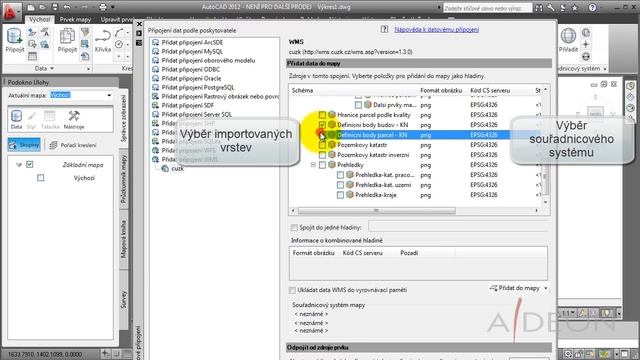This screenshot has height=360, width=640.
Task: Open the Survey side tab
Action: [124, 299]
